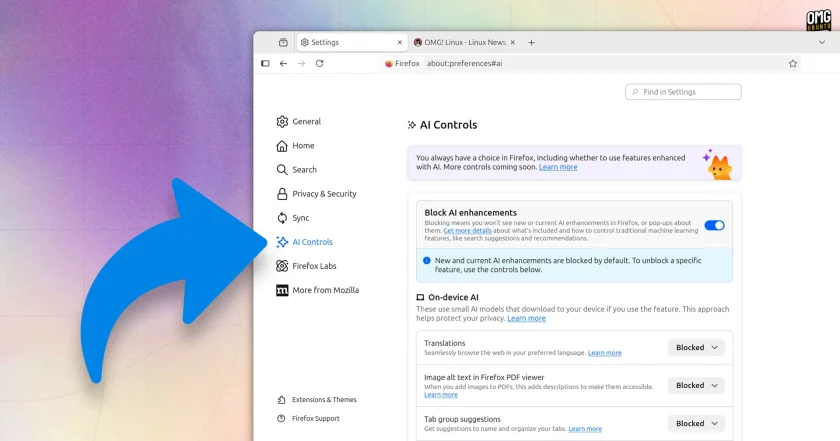The width and height of the screenshot is (840, 441).
Task: Click the Extensions & Themes puzzle icon
Action: coord(281,400)
